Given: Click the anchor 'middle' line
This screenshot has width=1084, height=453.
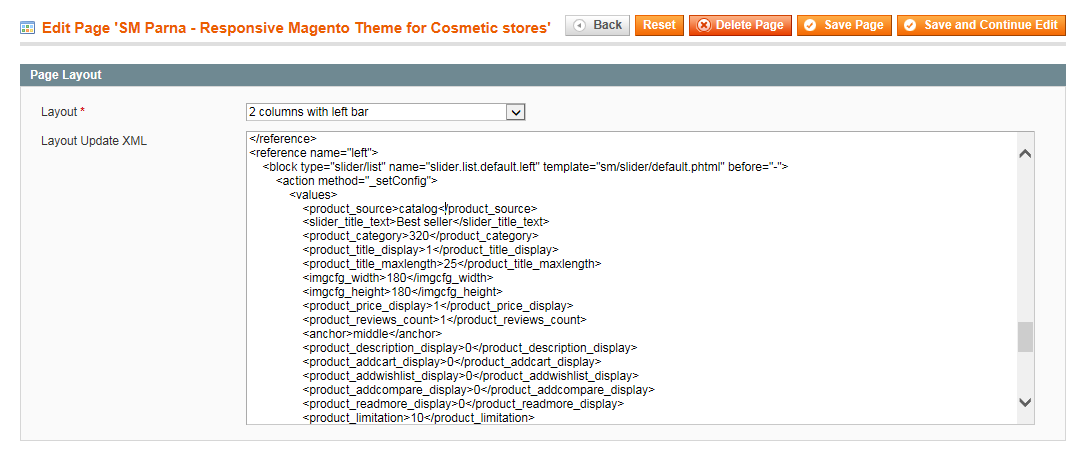Looking at the screenshot, I should 372,333.
